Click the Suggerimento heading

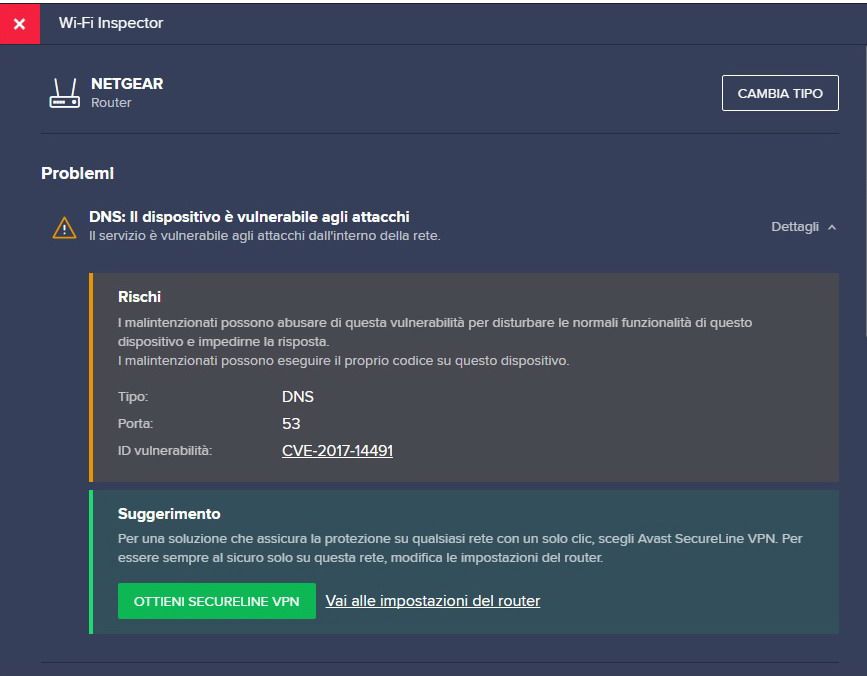[169, 514]
